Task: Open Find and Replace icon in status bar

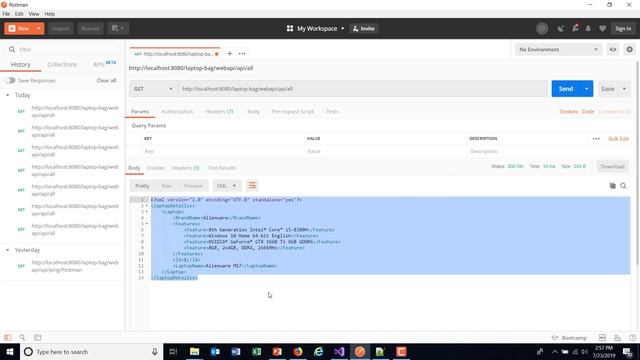Action: 22,338
